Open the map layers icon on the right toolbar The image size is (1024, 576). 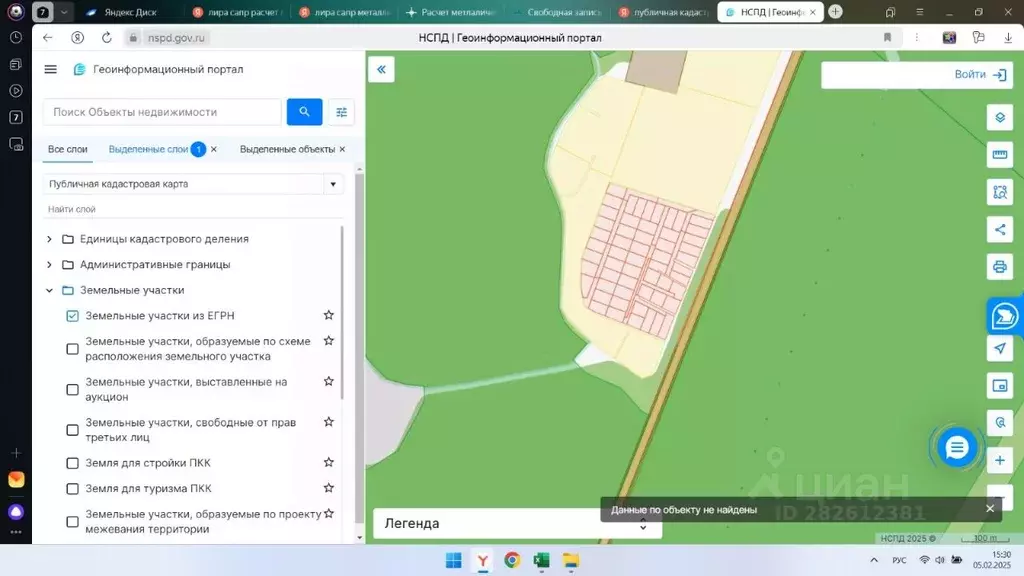click(1000, 118)
